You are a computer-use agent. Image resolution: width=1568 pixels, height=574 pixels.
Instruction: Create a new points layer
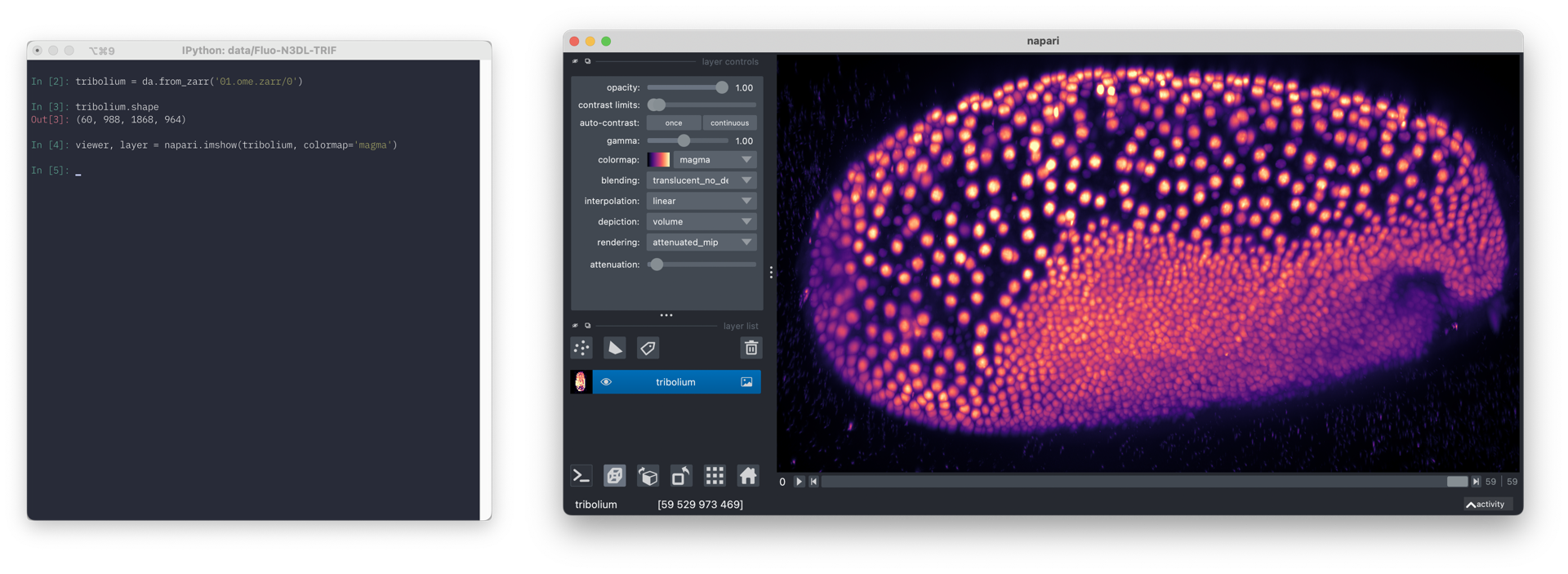click(581, 348)
